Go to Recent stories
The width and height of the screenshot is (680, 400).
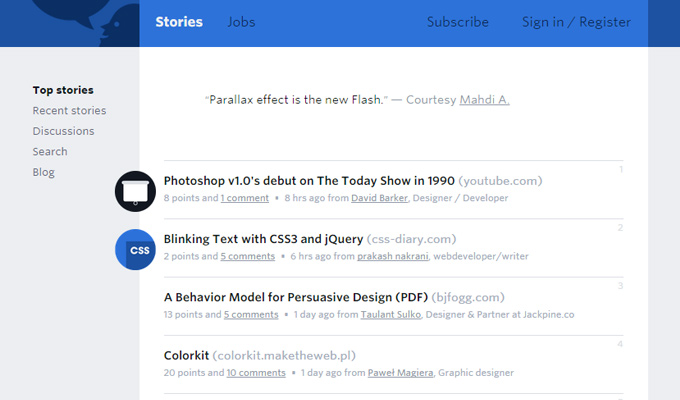[x=69, y=111]
